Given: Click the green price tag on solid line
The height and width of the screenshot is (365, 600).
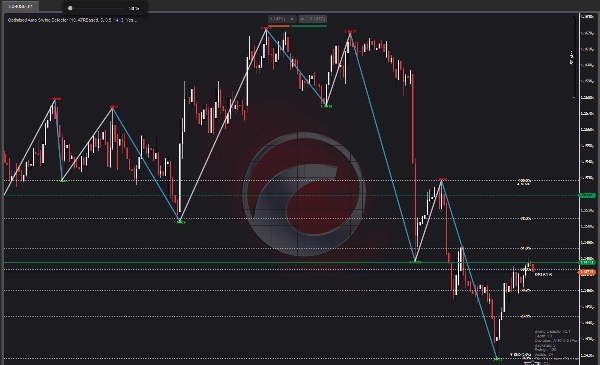Looking at the screenshot, I should 587,262.
